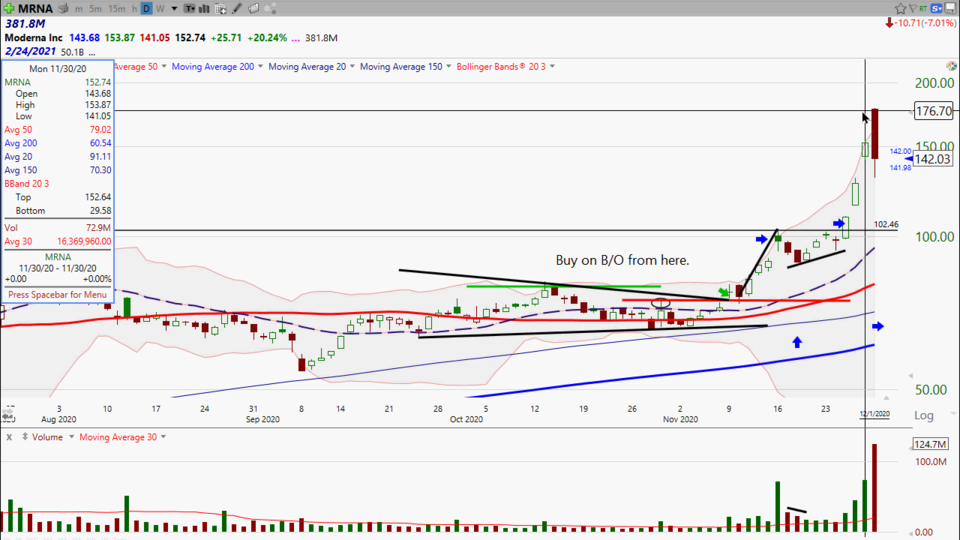This screenshot has height=540, width=960.
Task: Select the Daily 'D' timeframe
Action: [x=146, y=9]
